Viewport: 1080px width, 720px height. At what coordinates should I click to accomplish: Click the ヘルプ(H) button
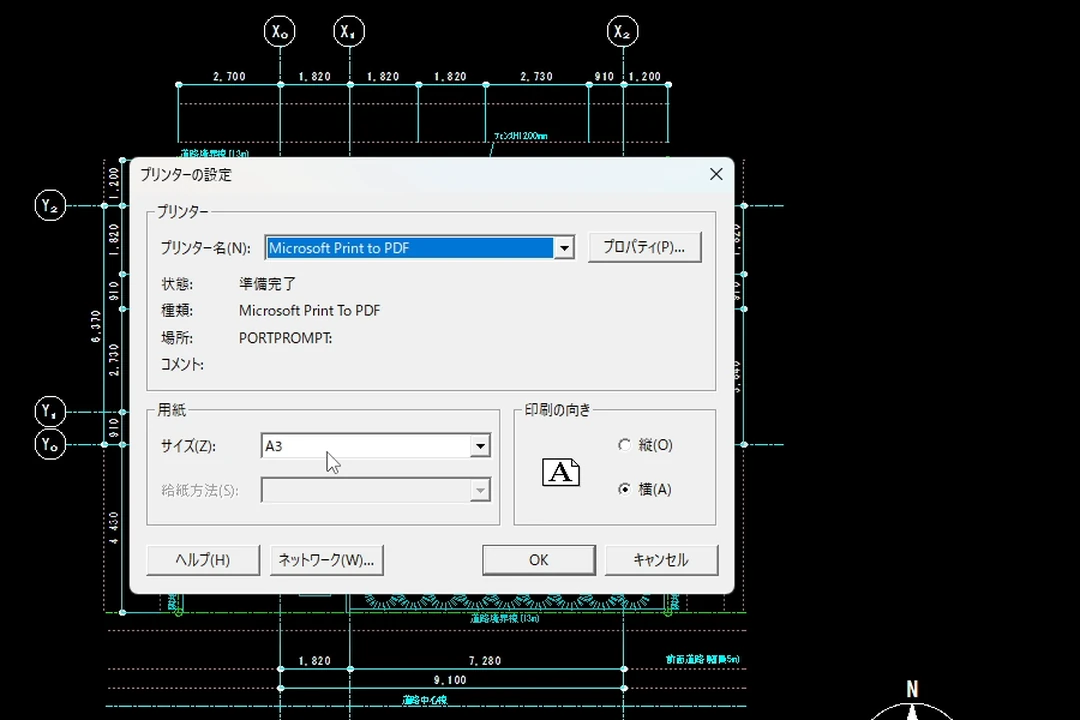coord(203,560)
